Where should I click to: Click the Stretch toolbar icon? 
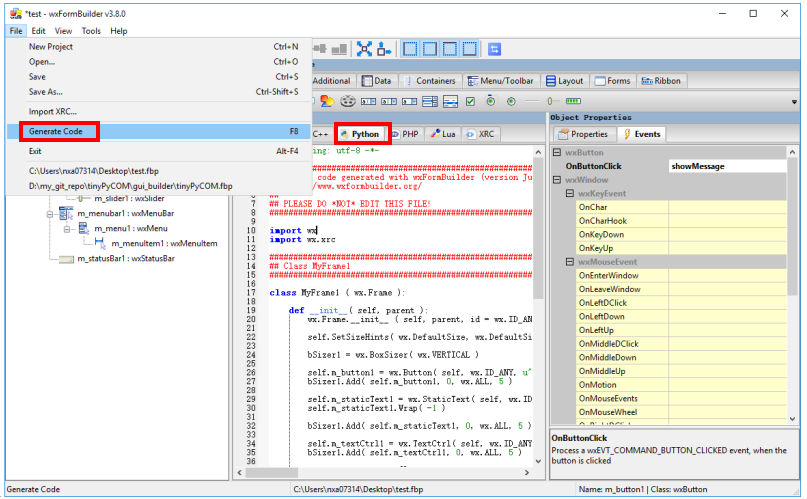point(384,49)
